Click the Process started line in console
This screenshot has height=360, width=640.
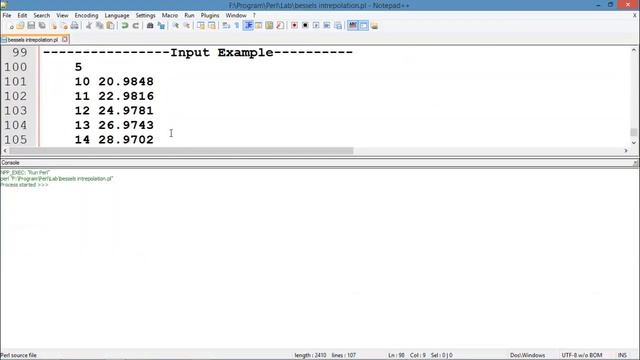[24, 185]
